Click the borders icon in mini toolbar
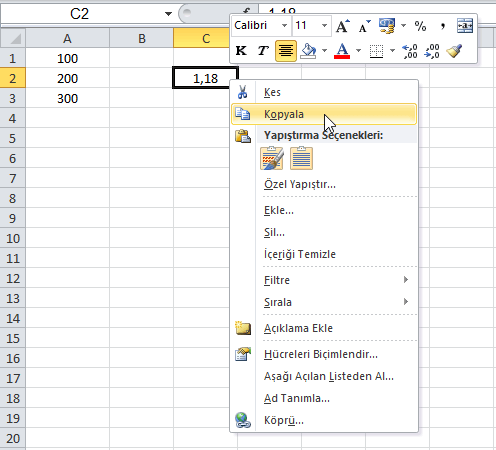This screenshot has width=496, height=450. [x=376, y=51]
